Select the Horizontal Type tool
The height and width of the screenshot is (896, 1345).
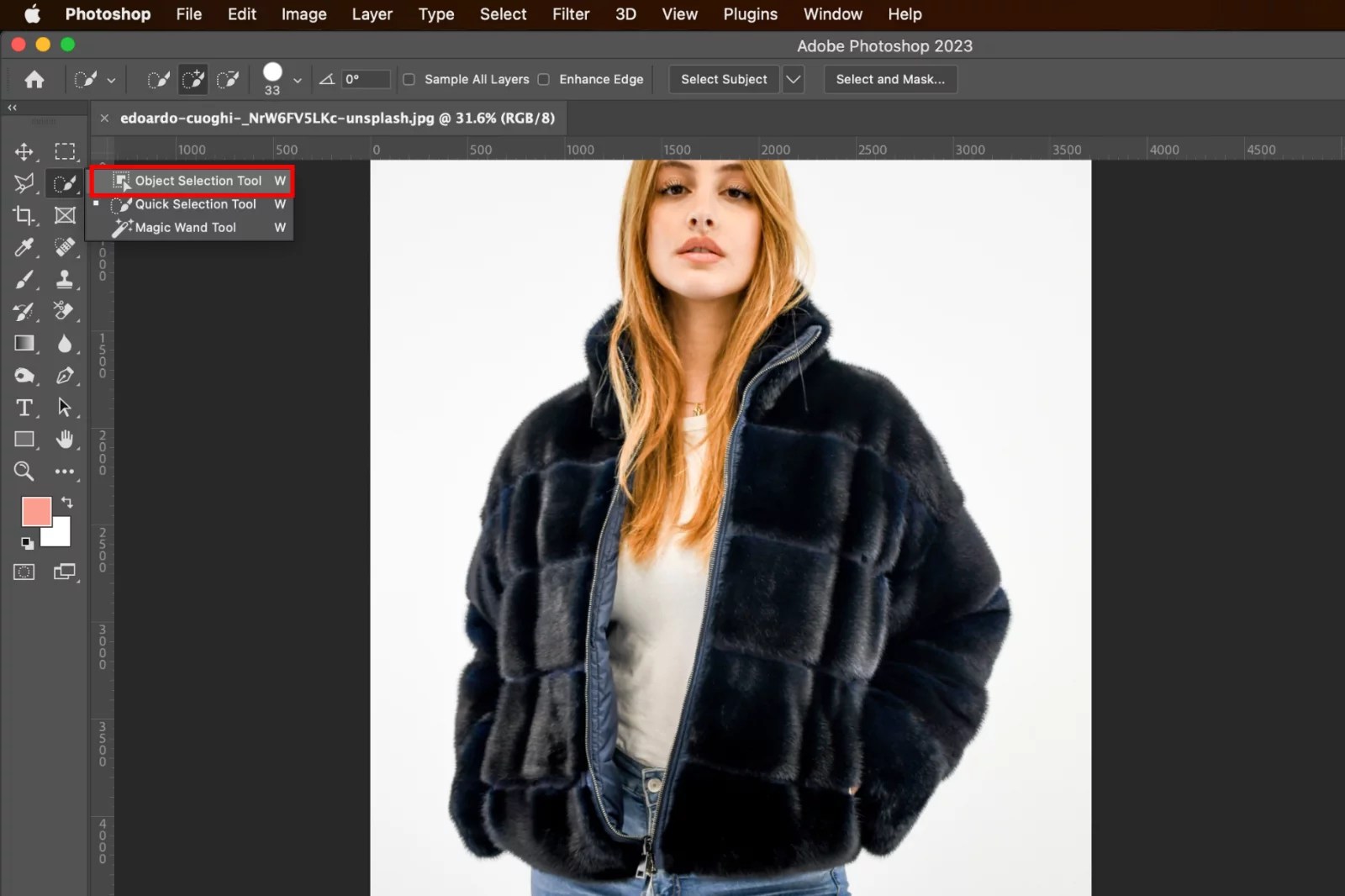coord(24,408)
